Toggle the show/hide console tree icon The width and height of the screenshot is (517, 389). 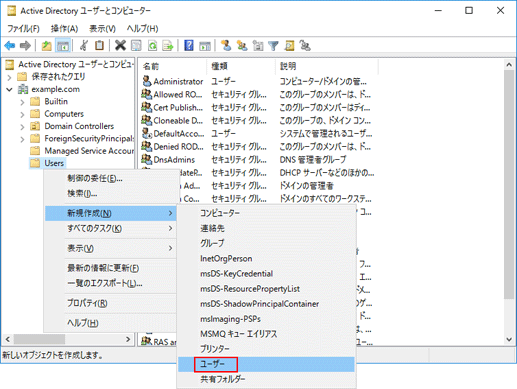click(63, 45)
